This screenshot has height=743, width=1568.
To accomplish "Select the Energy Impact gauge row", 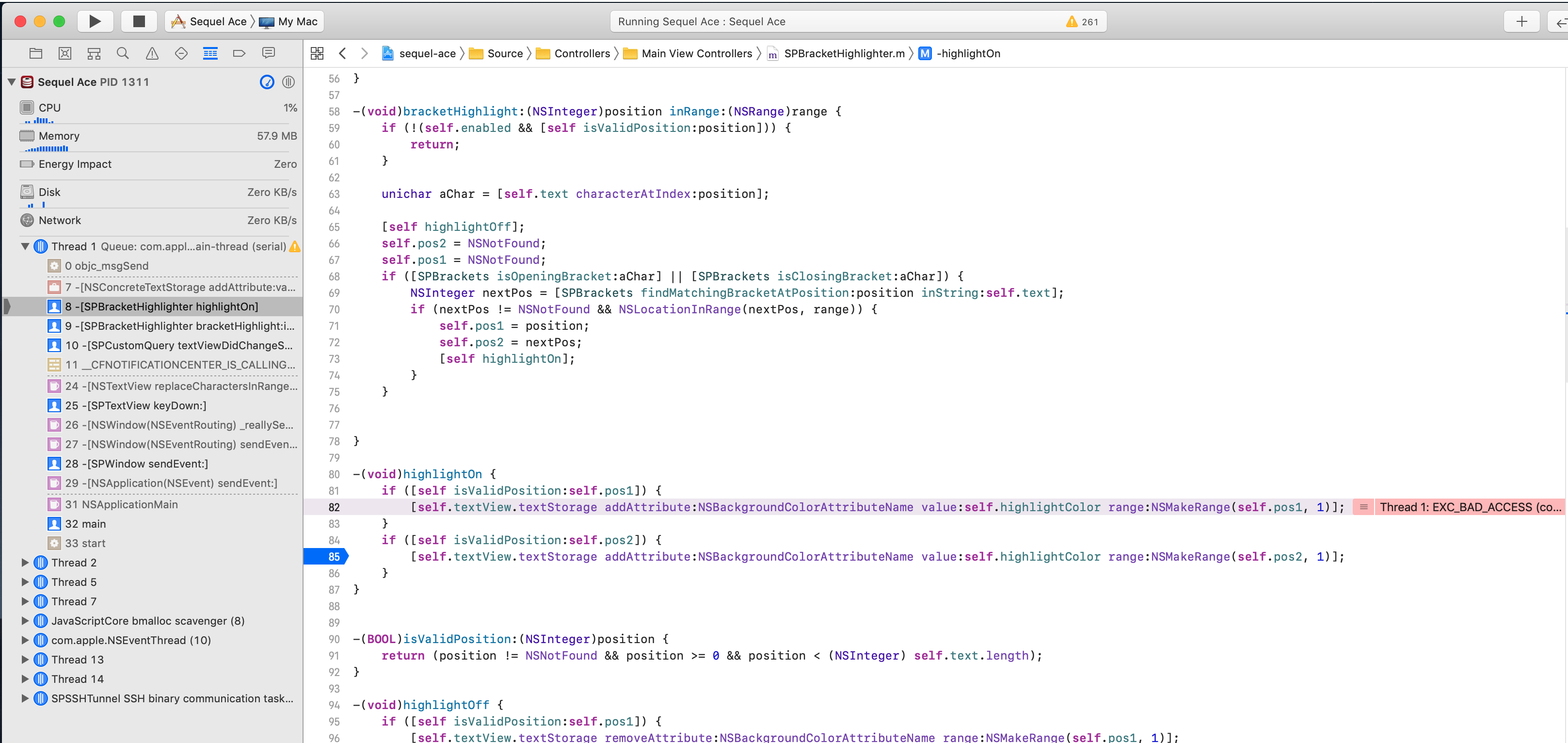I will [x=158, y=164].
